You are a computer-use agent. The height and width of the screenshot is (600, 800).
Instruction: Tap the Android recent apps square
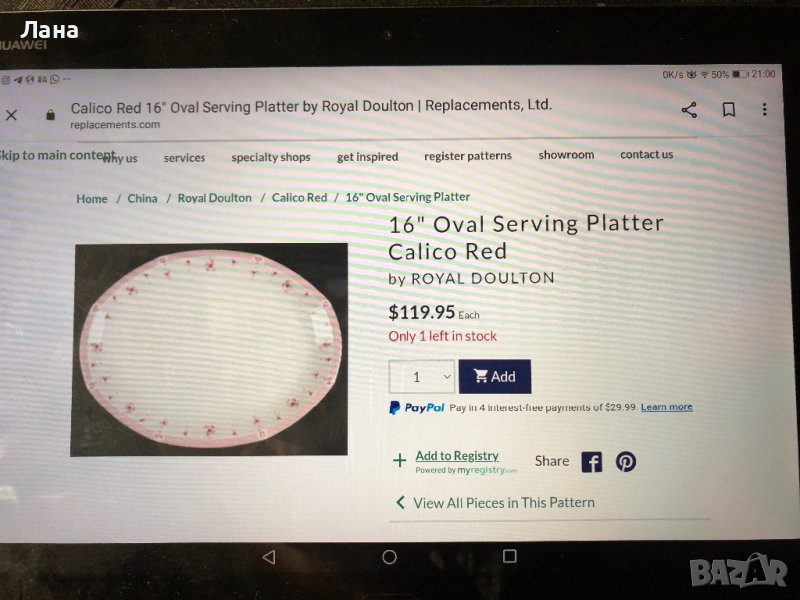tap(509, 556)
